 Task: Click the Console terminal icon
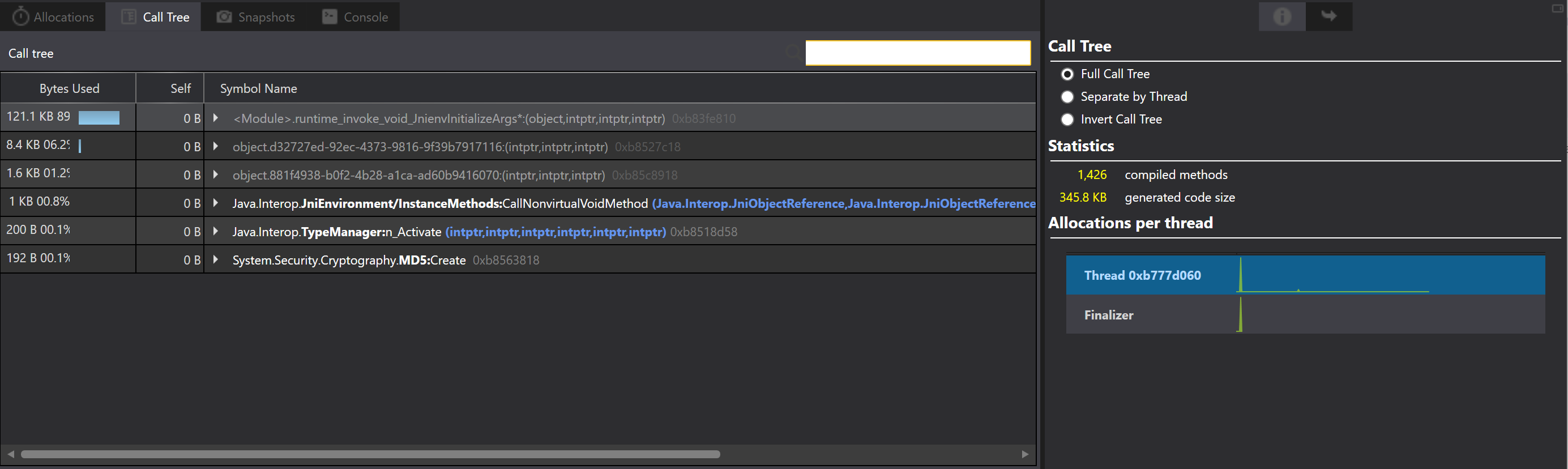coord(330,16)
